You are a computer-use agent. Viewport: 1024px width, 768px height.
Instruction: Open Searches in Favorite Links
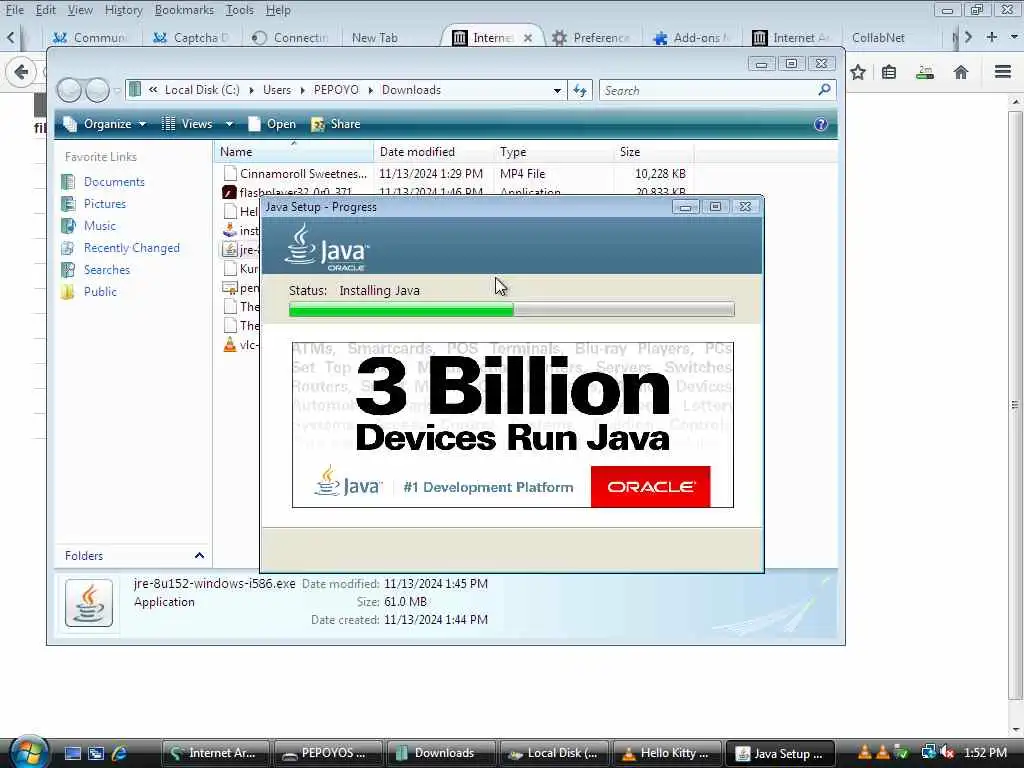tap(106, 270)
